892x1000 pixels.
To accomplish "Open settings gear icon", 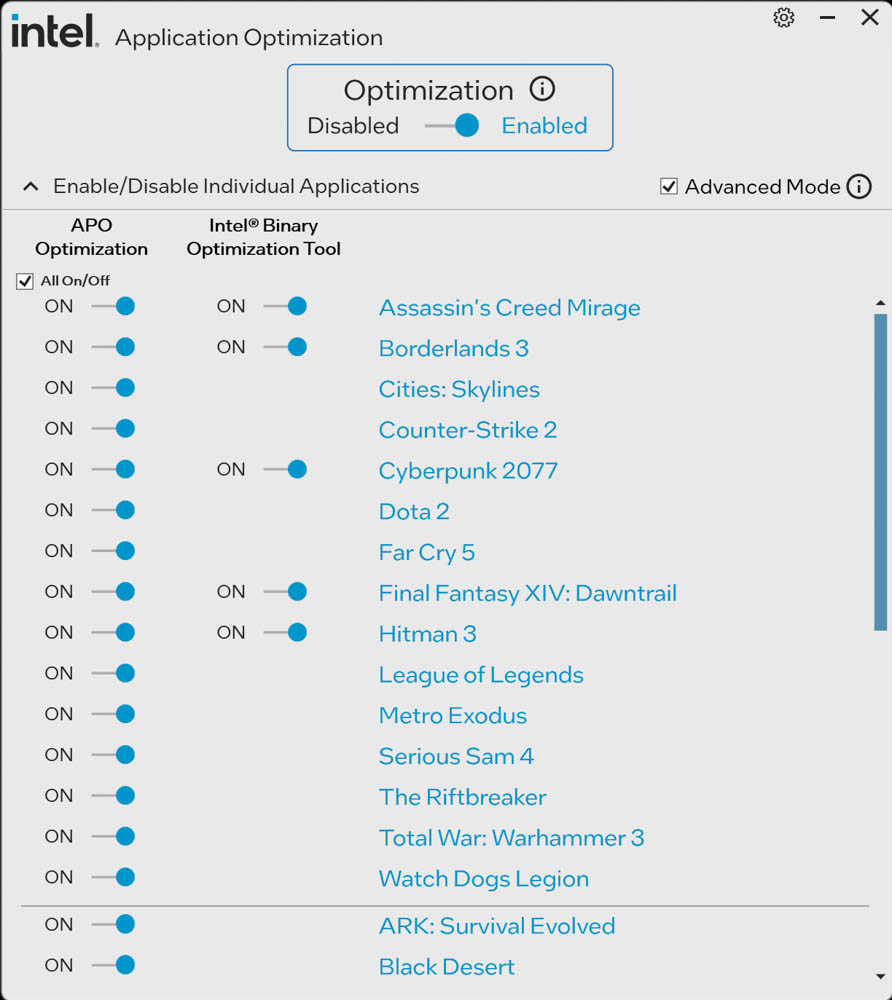I will click(784, 18).
